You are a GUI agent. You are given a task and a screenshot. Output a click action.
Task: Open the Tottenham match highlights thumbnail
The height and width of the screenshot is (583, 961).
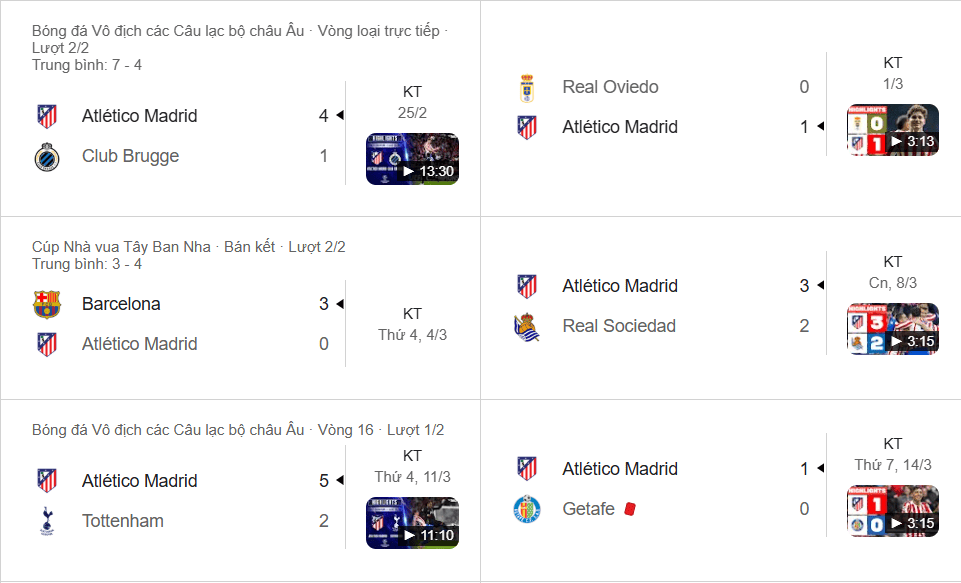pos(412,520)
